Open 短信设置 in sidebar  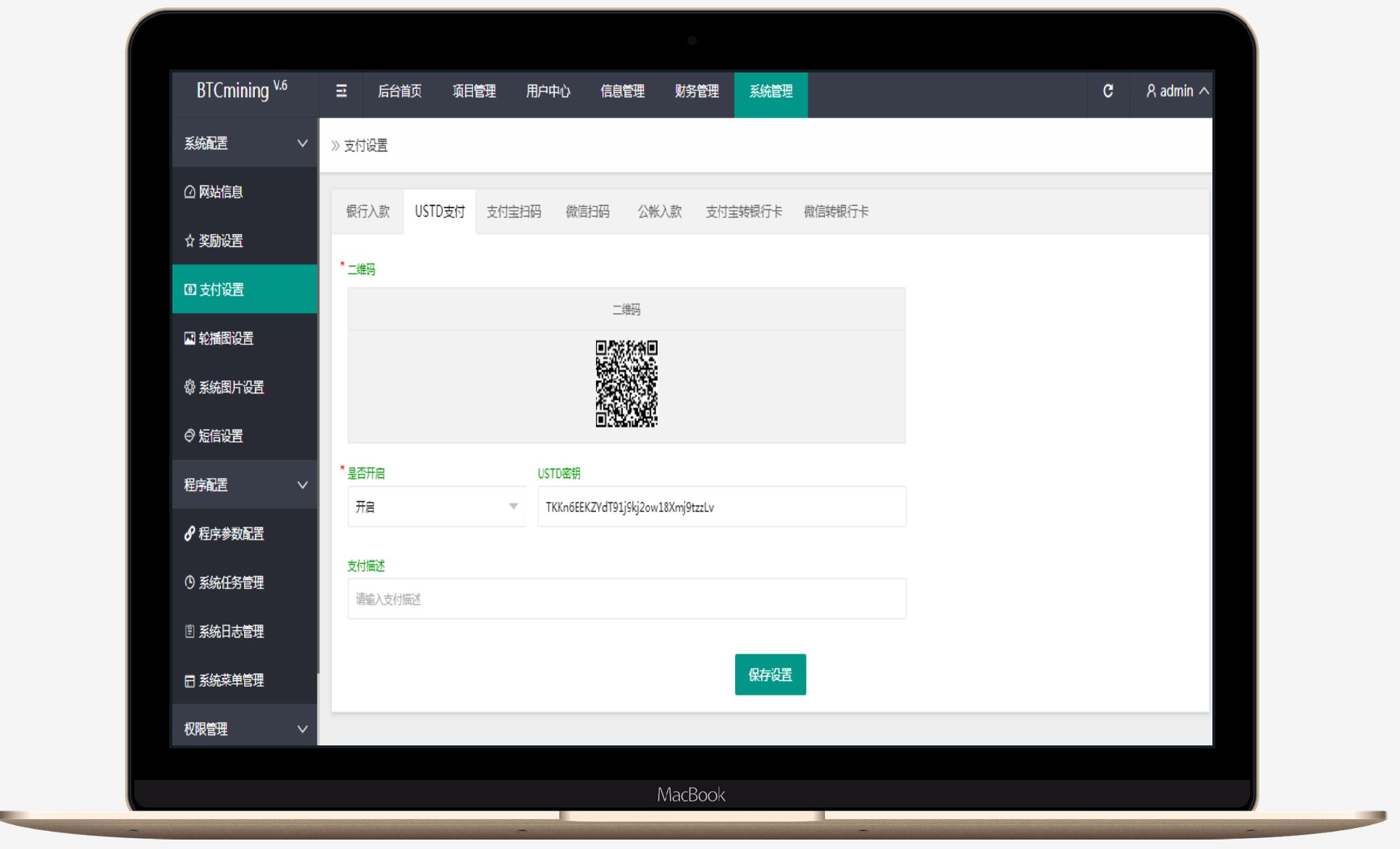click(245, 435)
